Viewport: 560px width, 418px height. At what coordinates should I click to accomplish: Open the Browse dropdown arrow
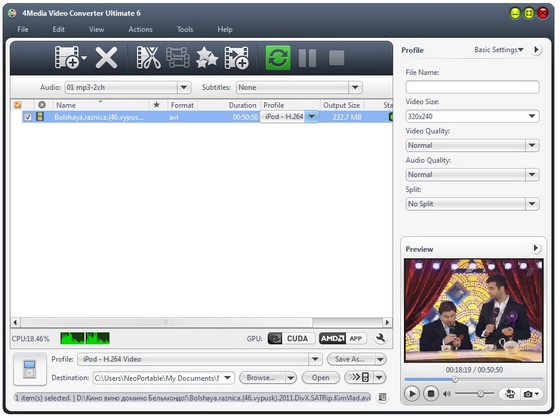point(291,378)
